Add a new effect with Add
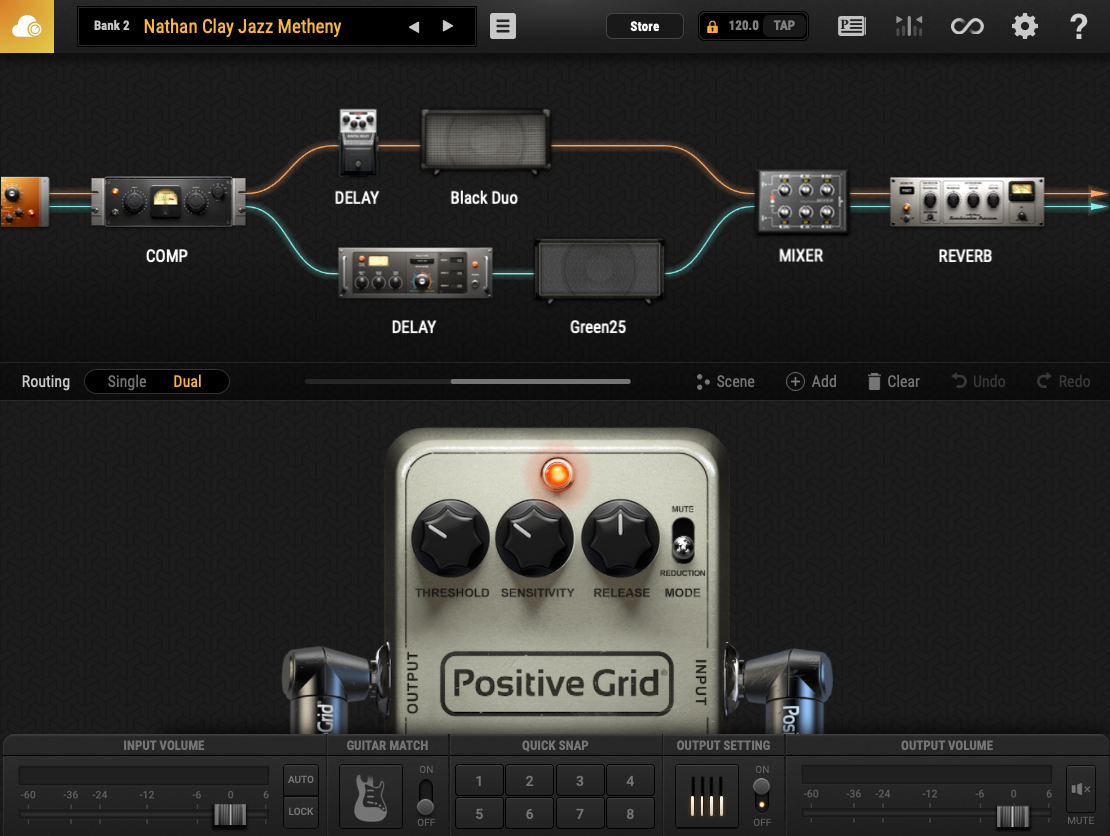This screenshot has width=1110, height=836. coord(811,382)
